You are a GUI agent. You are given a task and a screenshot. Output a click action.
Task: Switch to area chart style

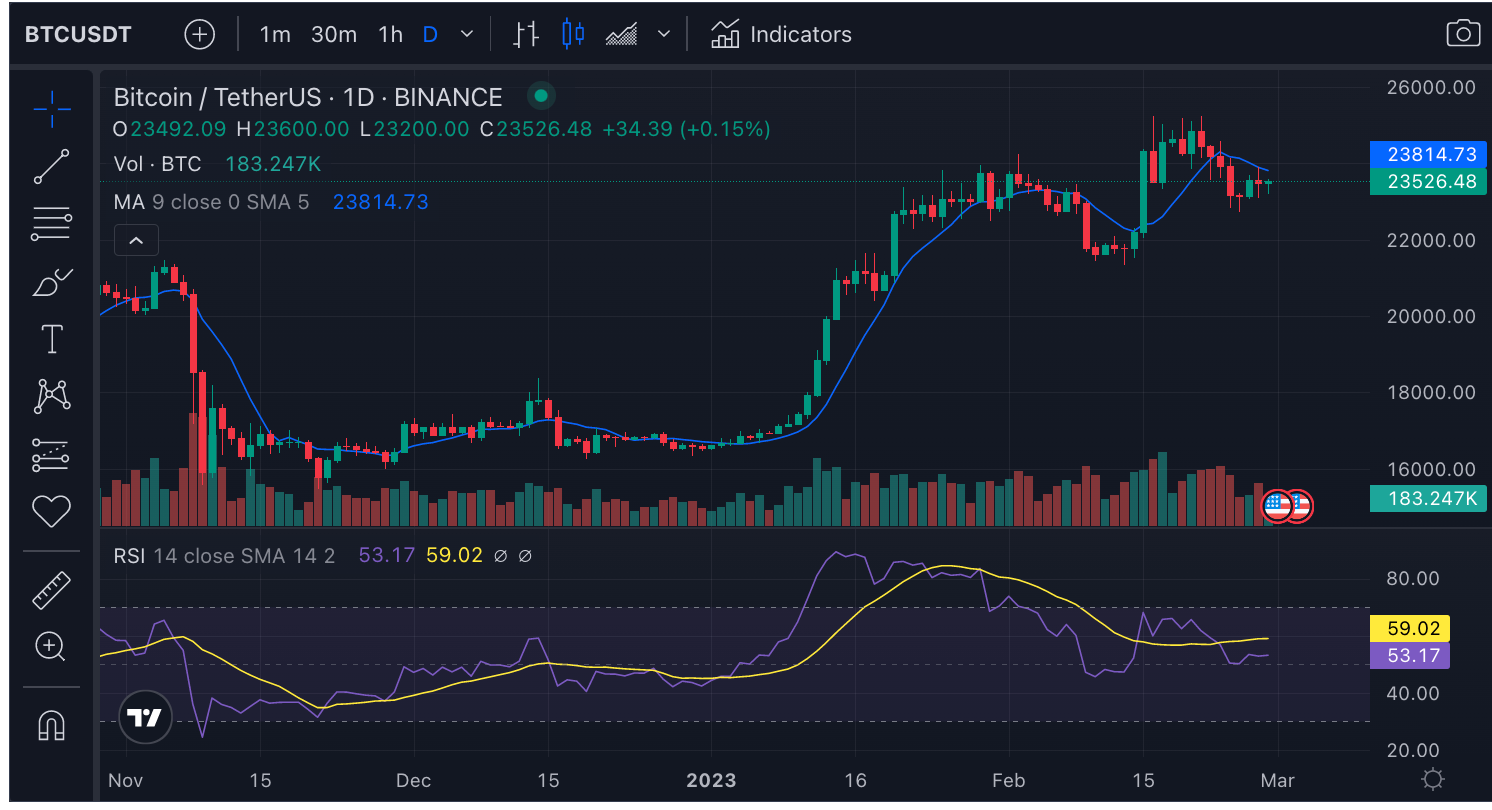pos(621,34)
